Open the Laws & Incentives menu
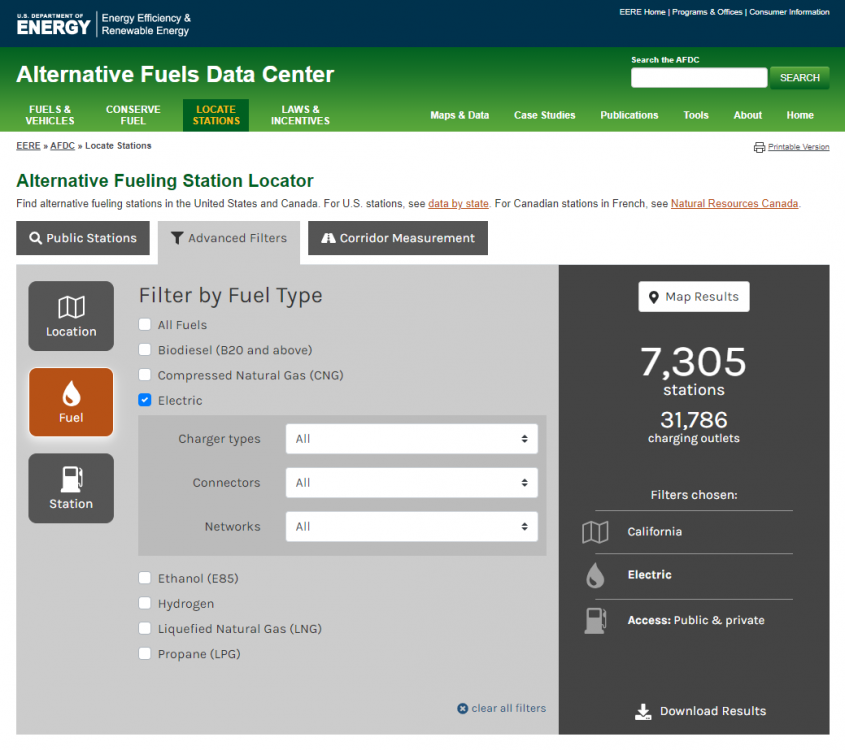The width and height of the screenshot is (845, 750). (x=300, y=115)
